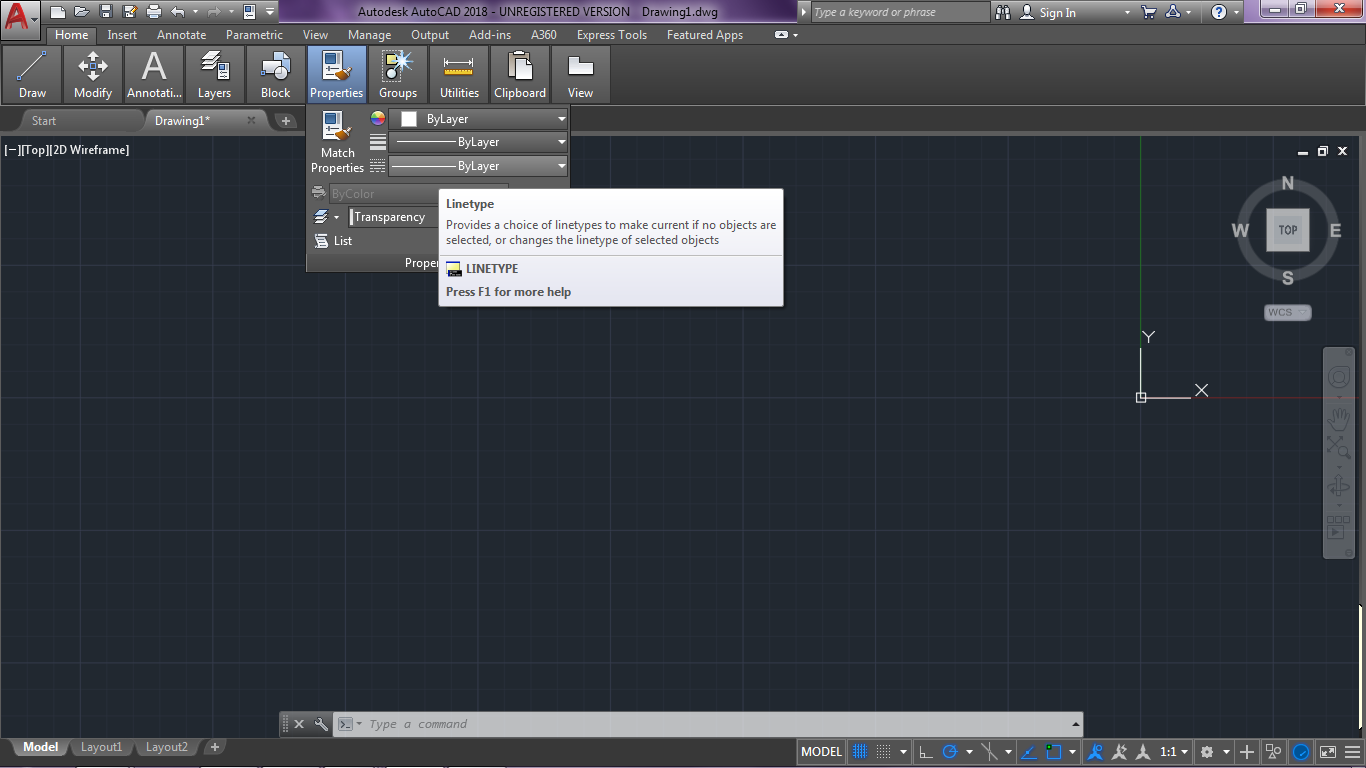The width and height of the screenshot is (1366, 768).
Task: Open the Help question mark icon
Action: click(x=1218, y=12)
